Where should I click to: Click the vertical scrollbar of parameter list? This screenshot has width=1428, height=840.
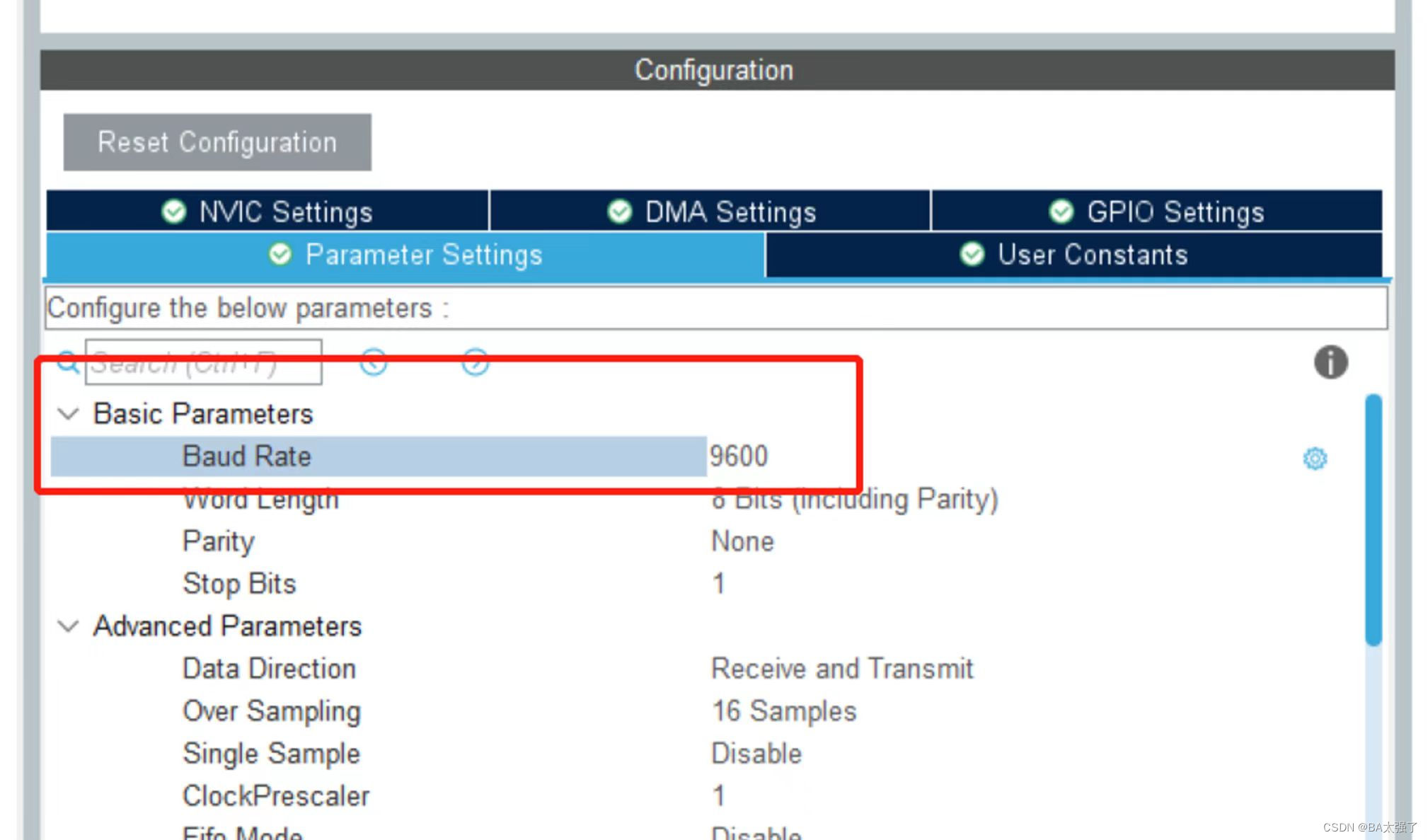tap(1373, 520)
